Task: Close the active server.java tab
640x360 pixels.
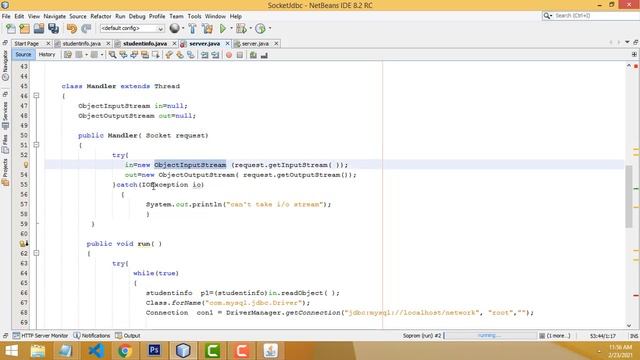Action: [x=228, y=43]
